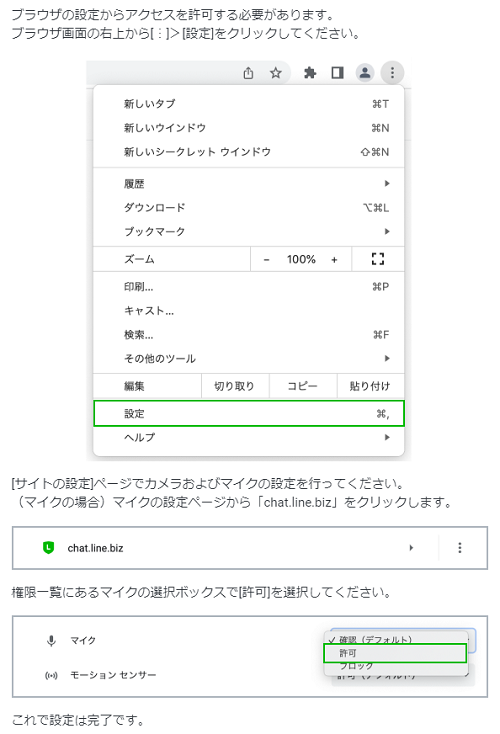The height and width of the screenshot is (734, 500).
Task: Select 設定 in the menu
Action: pyautogui.click(x=249, y=413)
